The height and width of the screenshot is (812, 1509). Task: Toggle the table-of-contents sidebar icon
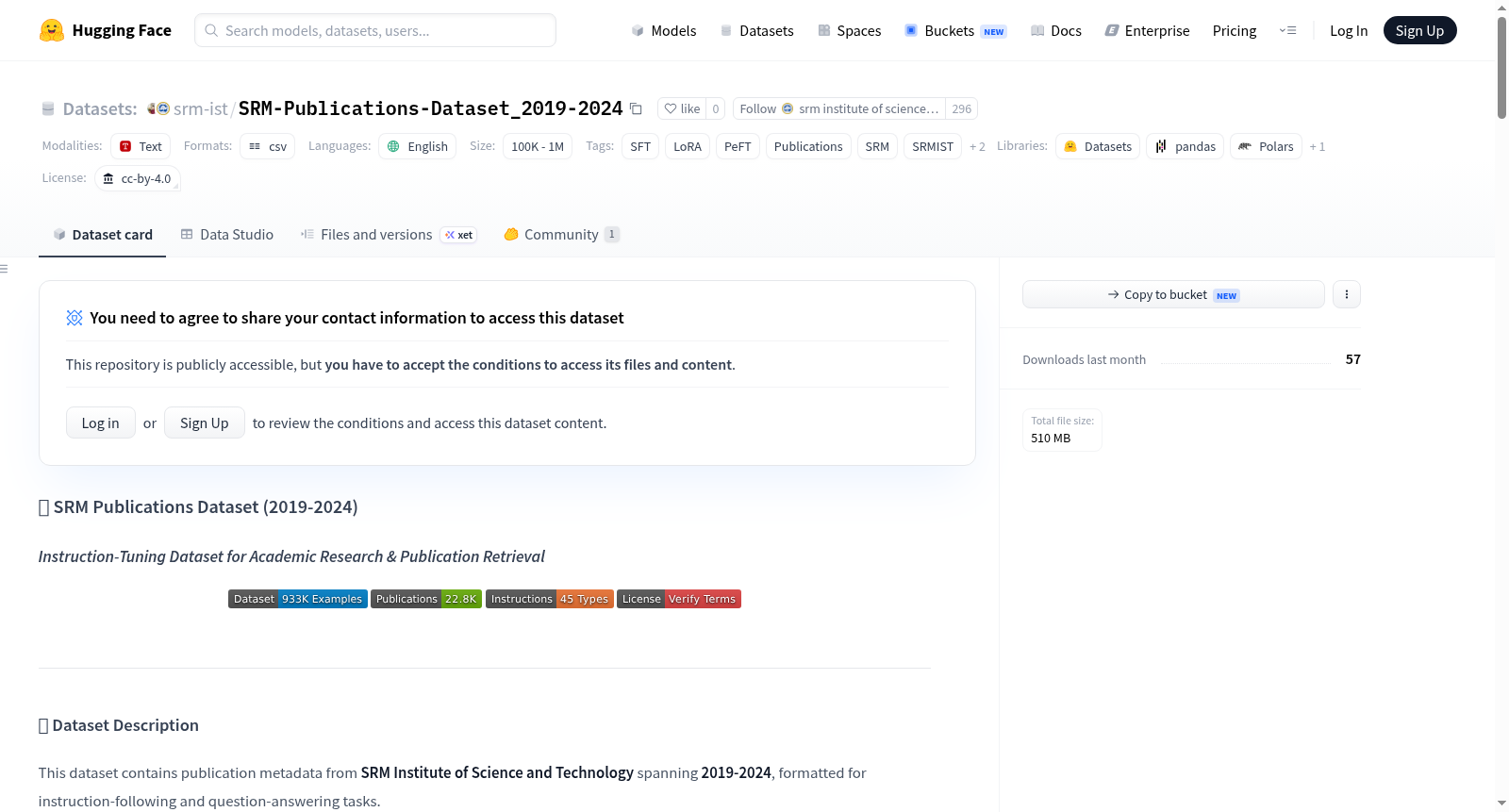4,269
